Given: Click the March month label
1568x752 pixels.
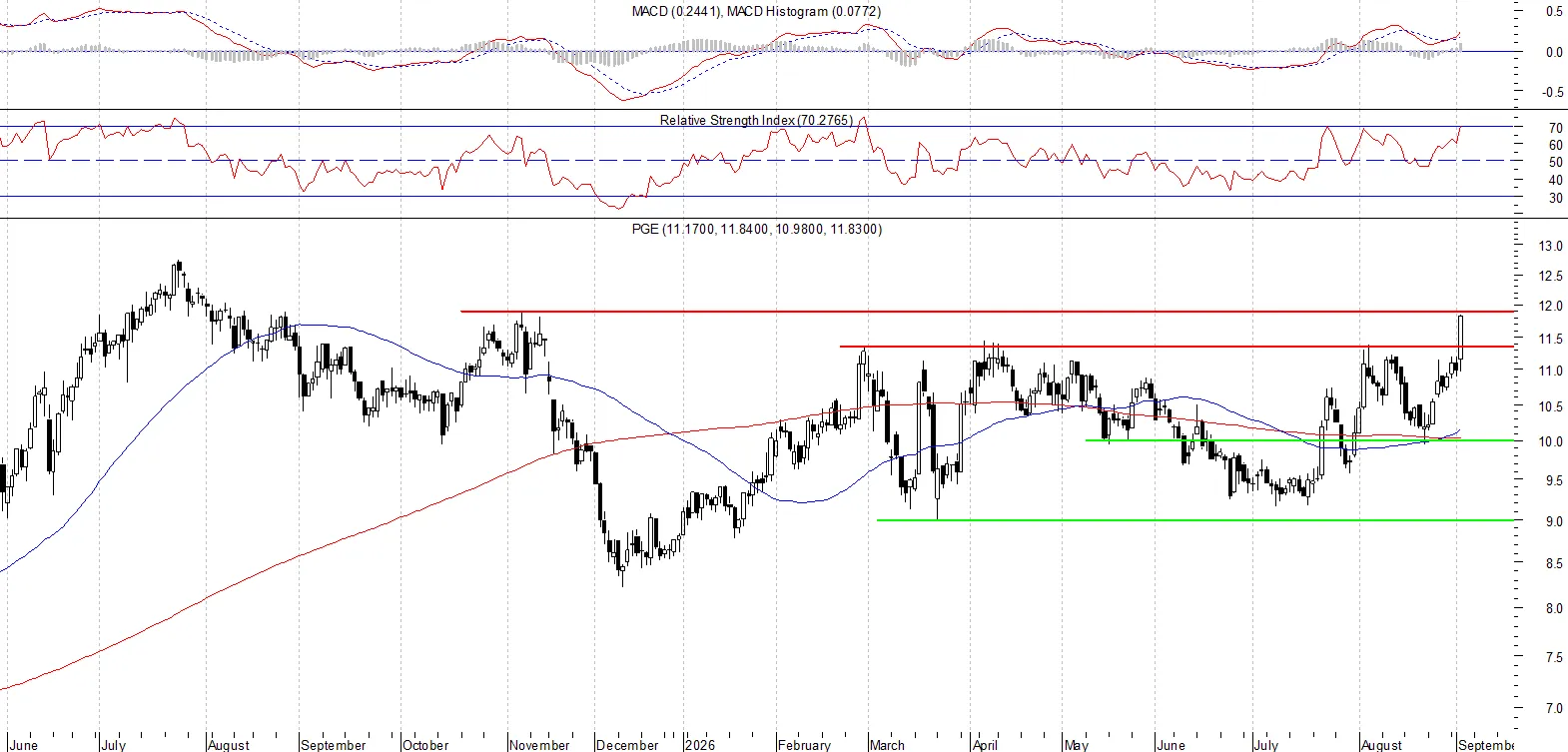Looking at the screenshot, I should tap(887, 745).
